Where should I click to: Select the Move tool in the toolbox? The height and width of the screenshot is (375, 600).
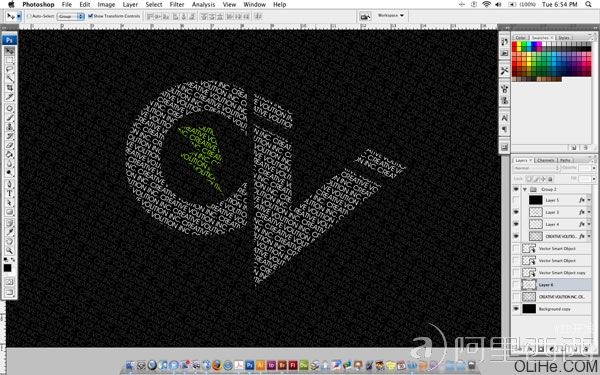point(10,51)
